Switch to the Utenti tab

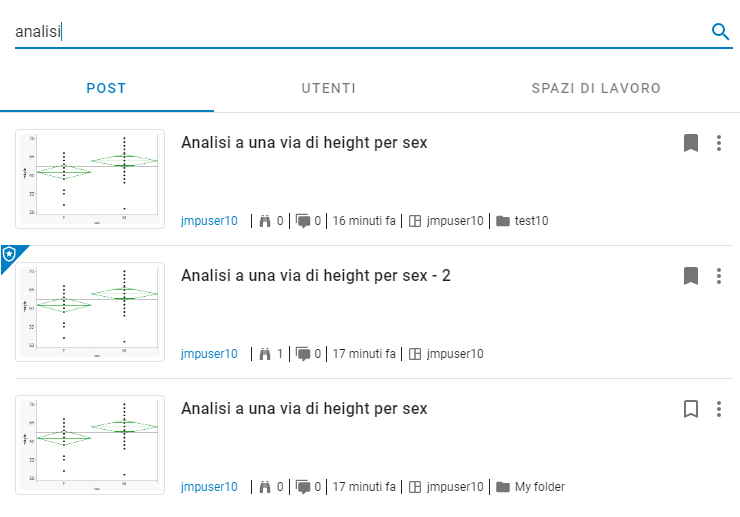coord(328,89)
